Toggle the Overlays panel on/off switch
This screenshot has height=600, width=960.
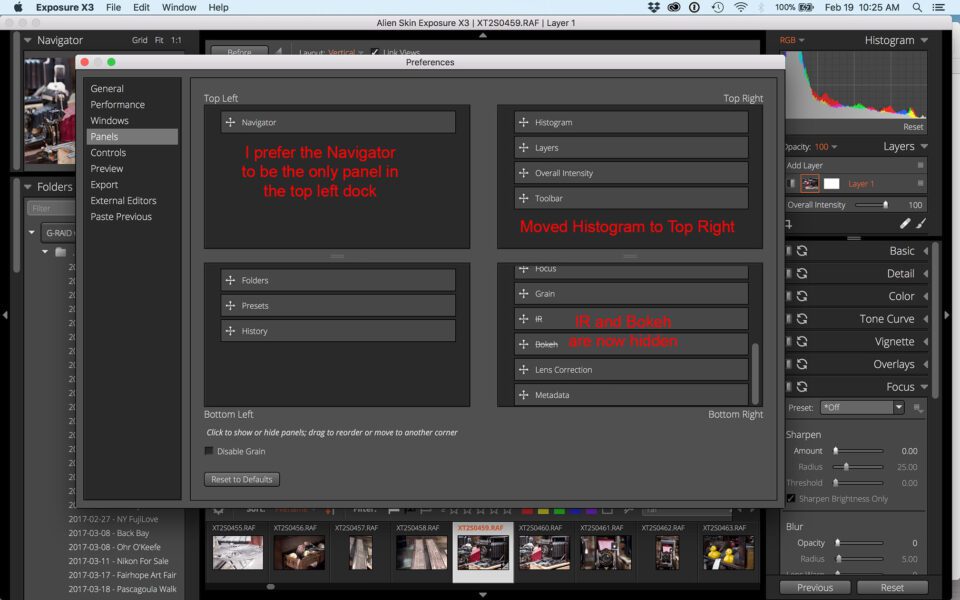(789, 364)
